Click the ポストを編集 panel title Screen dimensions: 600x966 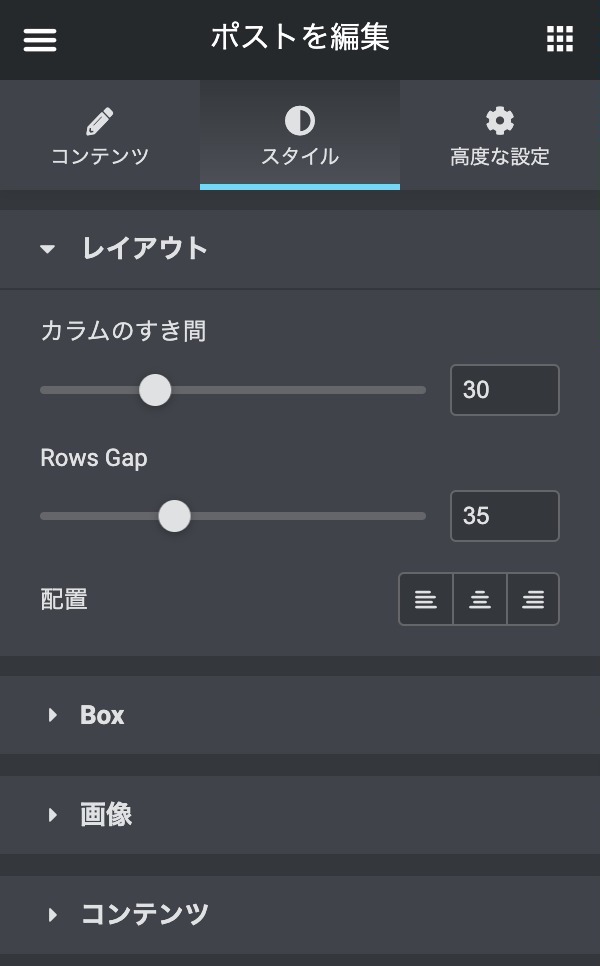point(300,38)
